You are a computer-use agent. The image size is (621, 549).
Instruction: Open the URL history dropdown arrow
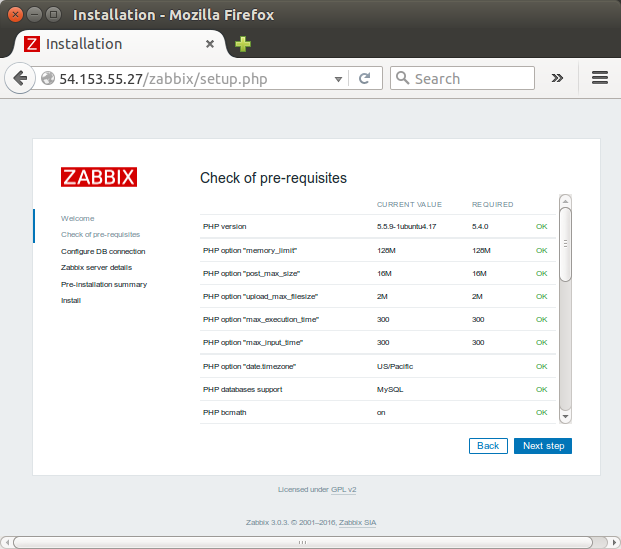pyautogui.click(x=338, y=79)
